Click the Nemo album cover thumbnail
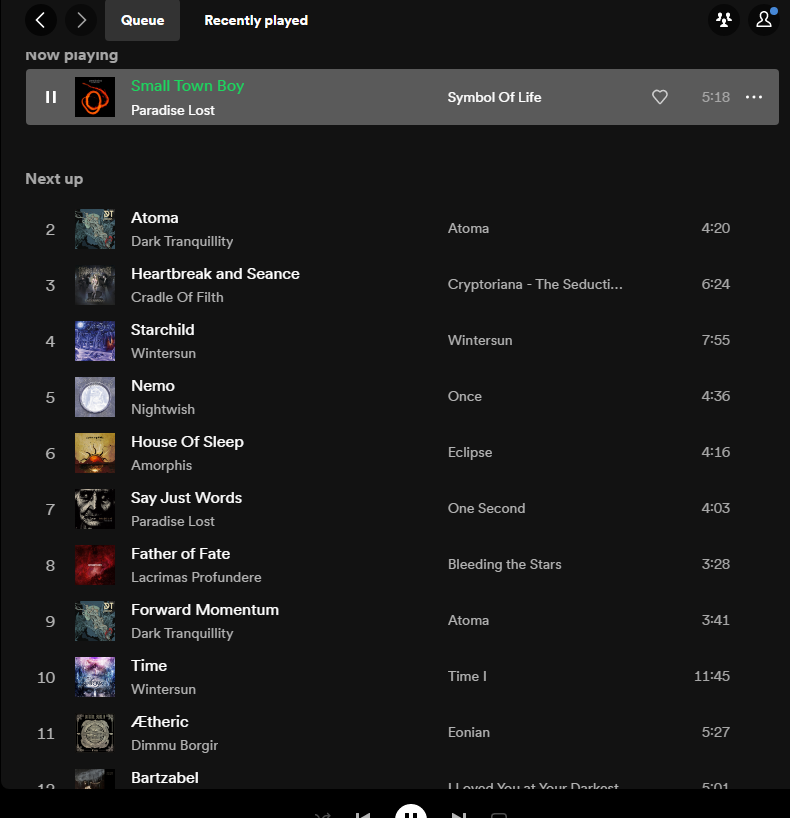 tap(95, 397)
